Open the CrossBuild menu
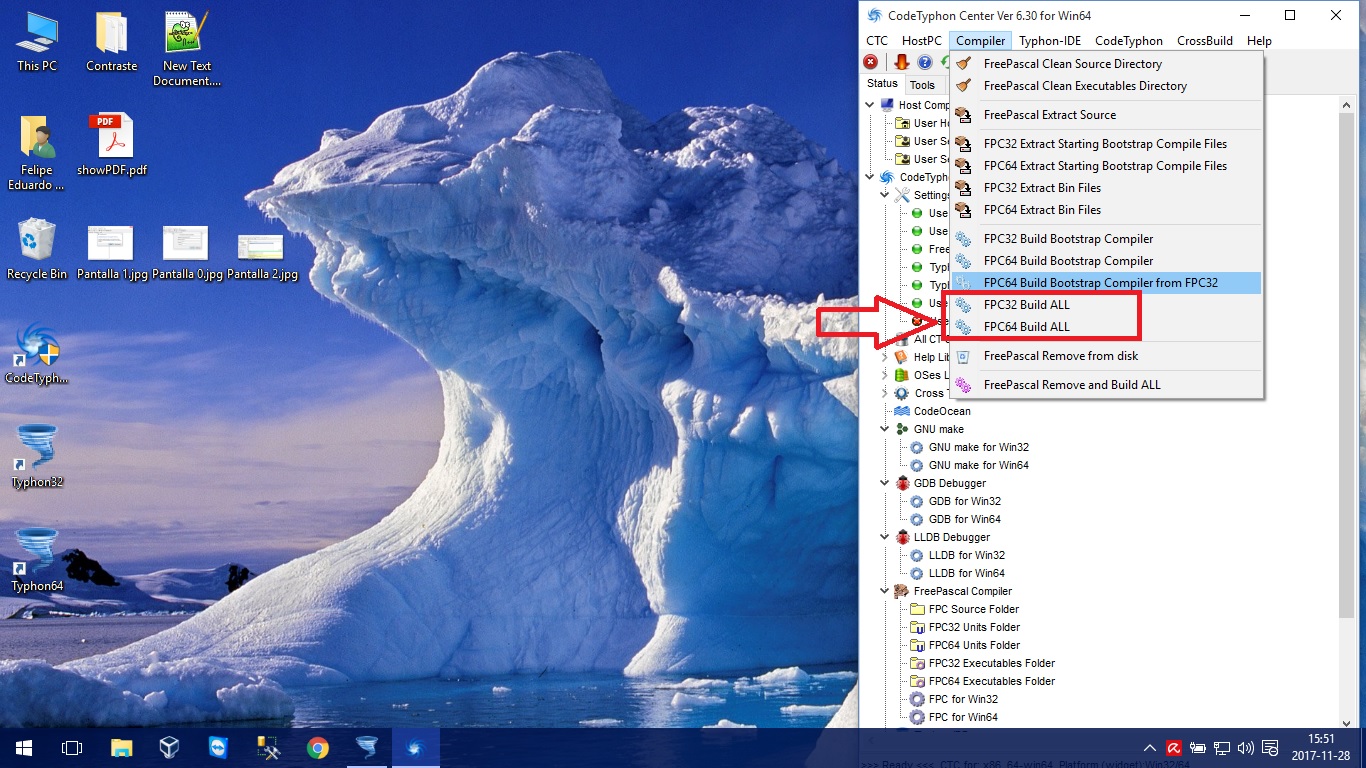The image size is (1366, 768). point(1207,41)
